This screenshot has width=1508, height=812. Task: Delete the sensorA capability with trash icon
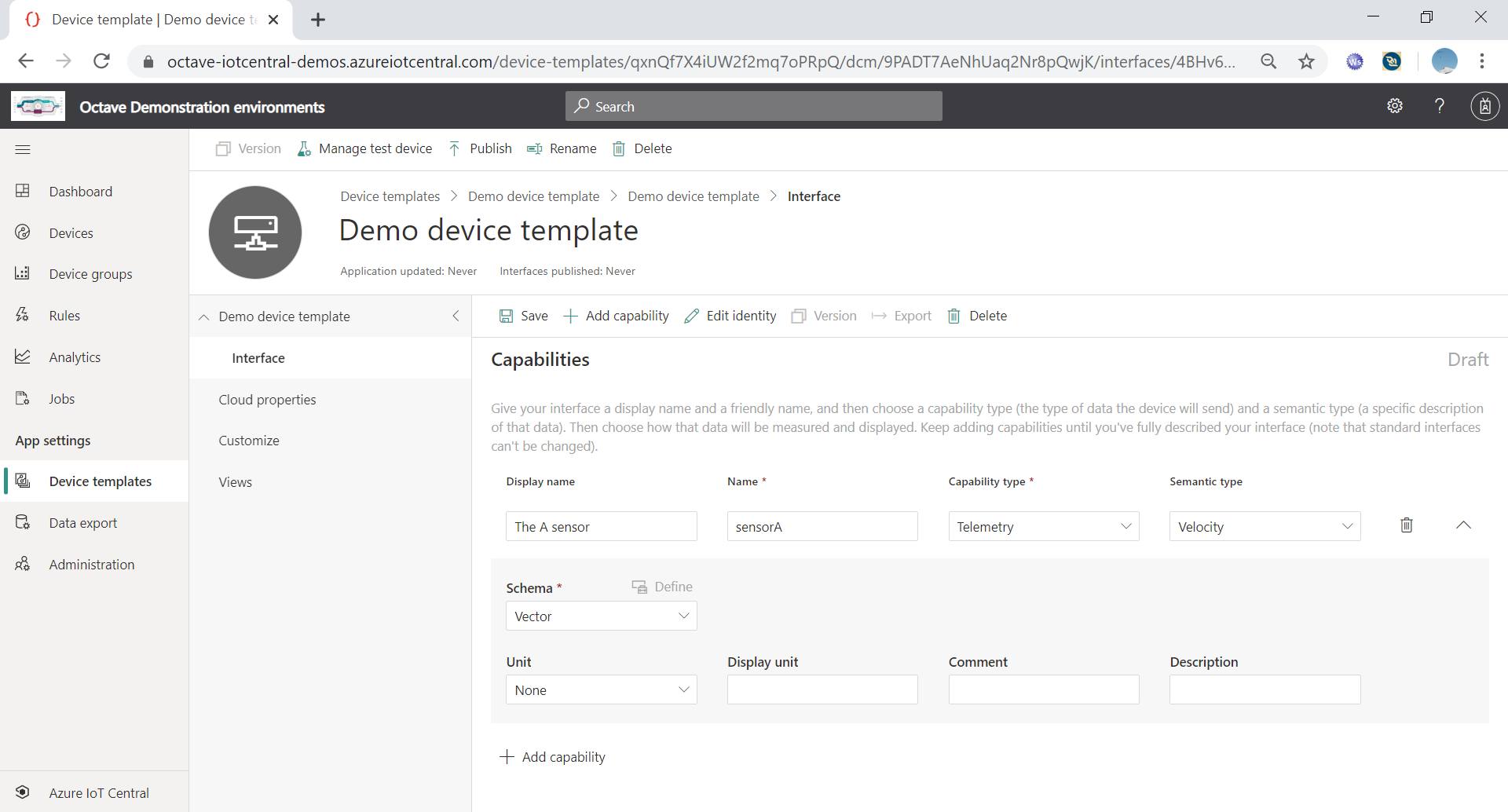(1407, 525)
